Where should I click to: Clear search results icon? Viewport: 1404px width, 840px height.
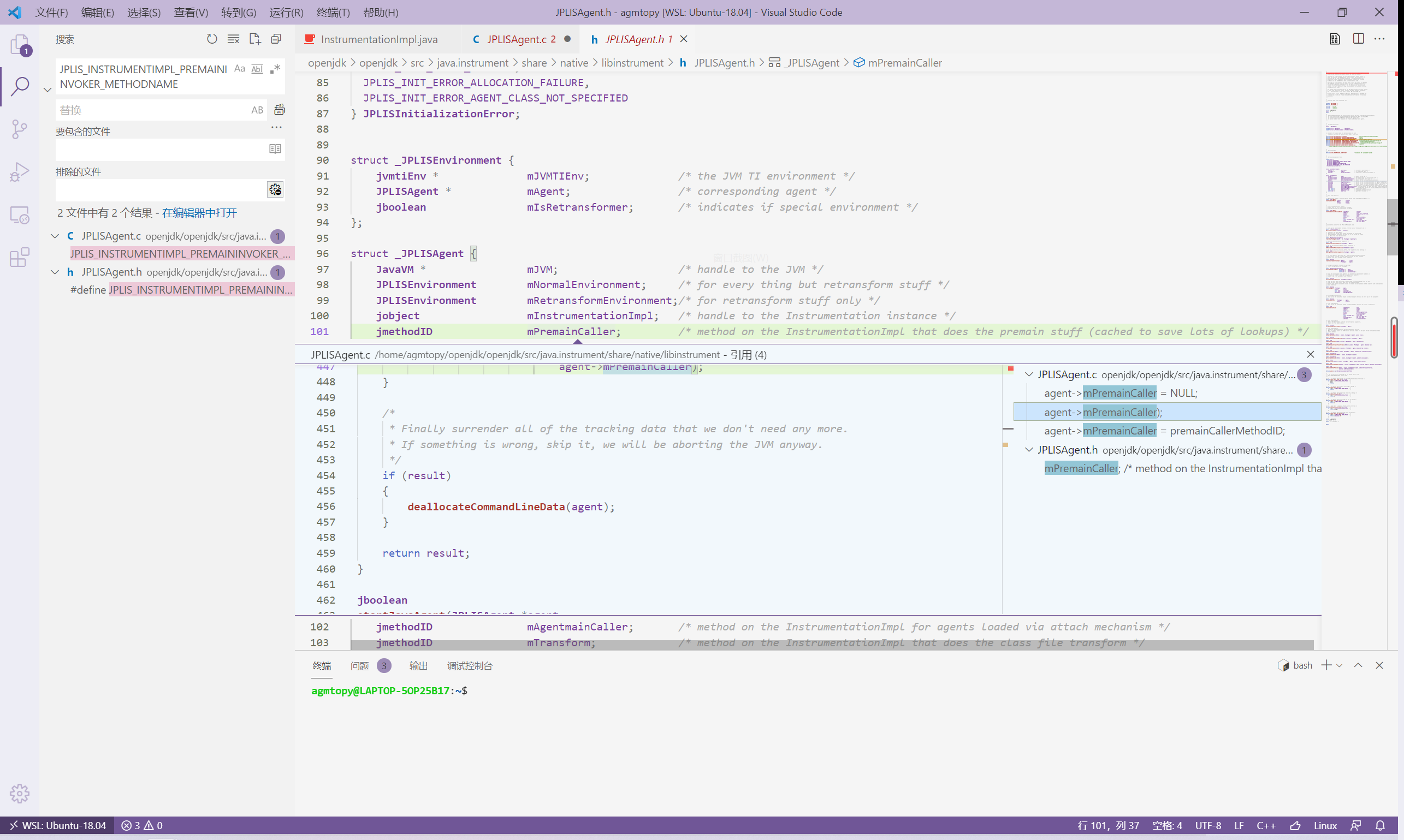pyautogui.click(x=233, y=39)
